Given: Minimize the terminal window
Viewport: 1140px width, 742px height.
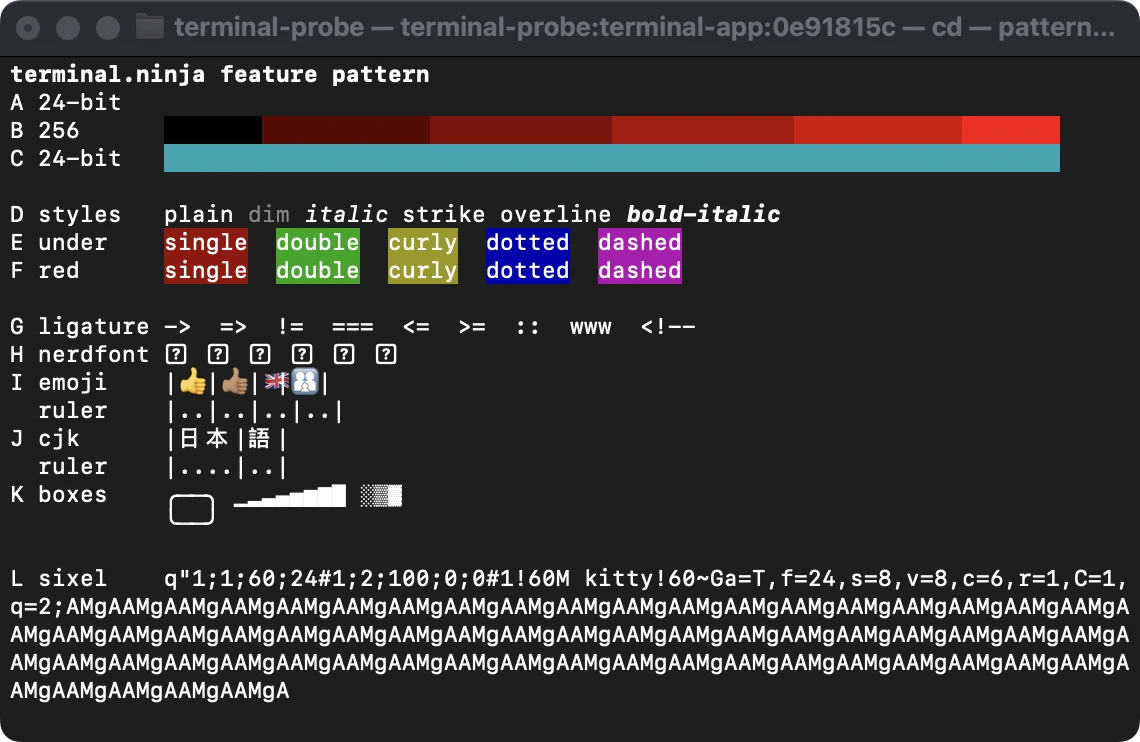Looking at the screenshot, I should (68, 28).
